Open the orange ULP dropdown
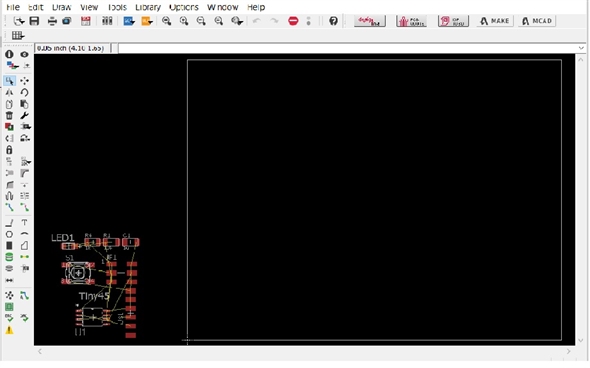Image resolution: width=590 pixels, height=368 pixels. pos(147,21)
